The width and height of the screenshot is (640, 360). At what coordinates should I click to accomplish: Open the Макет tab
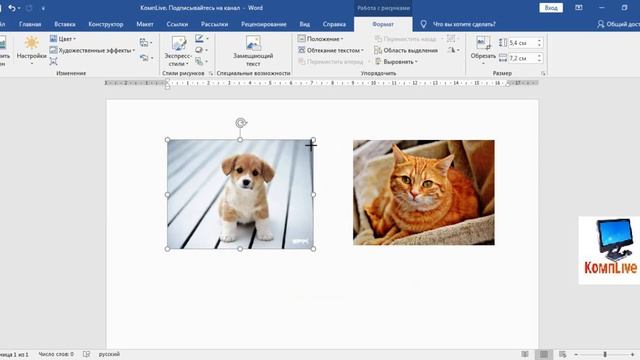tap(145, 24)
